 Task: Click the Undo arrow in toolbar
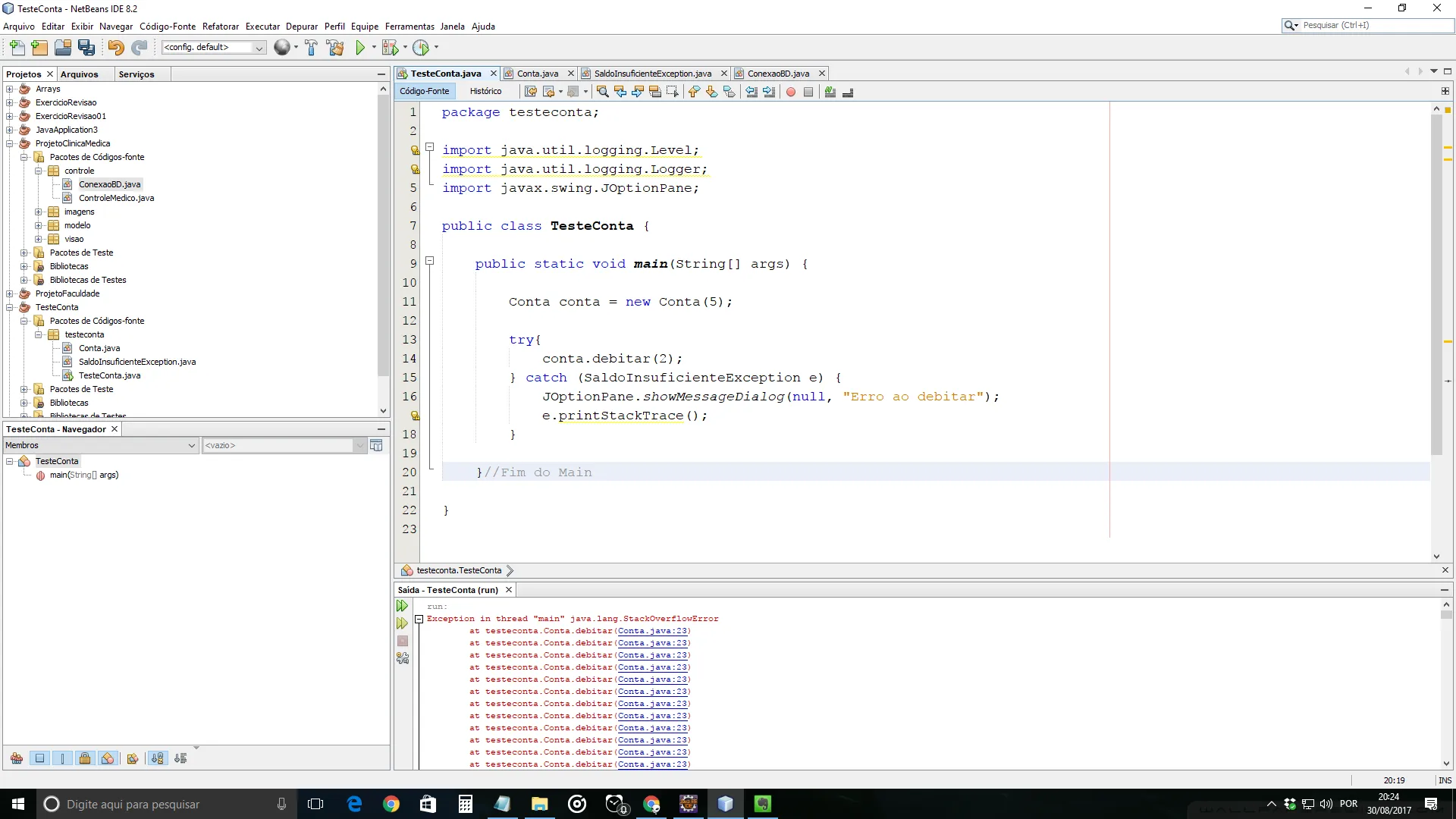(115, 48)
